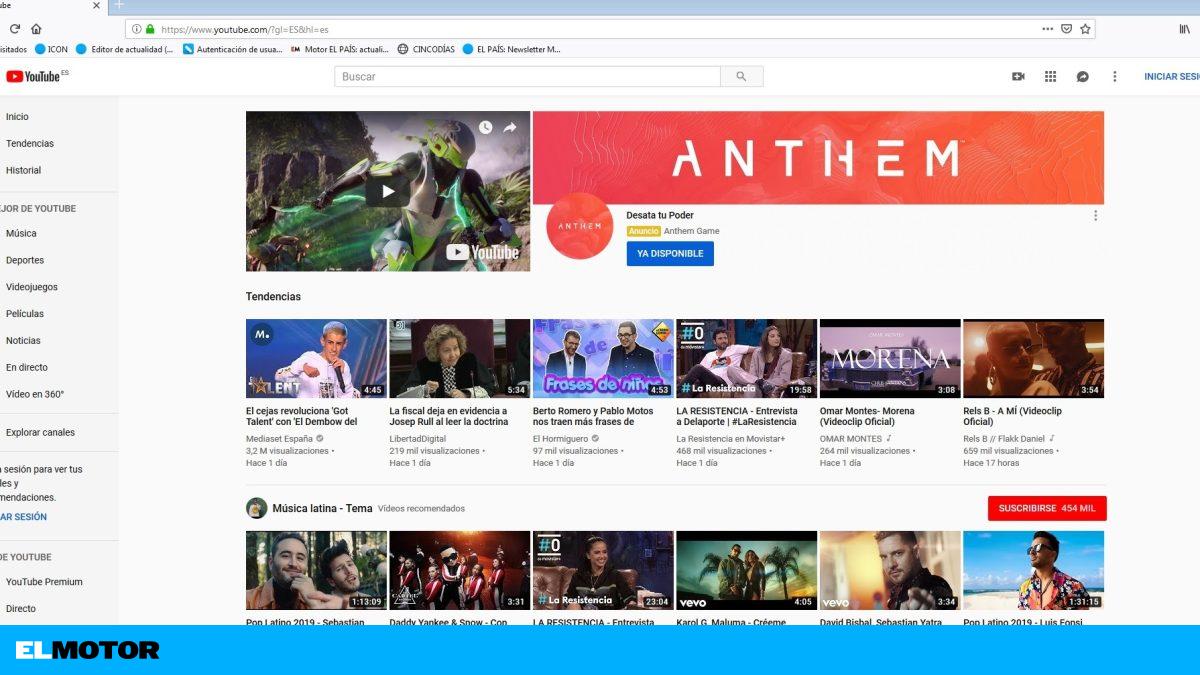Click the INICIAR SESIÓN link in header
The height and width of the screenshot is (675, 1200).
1171,77
